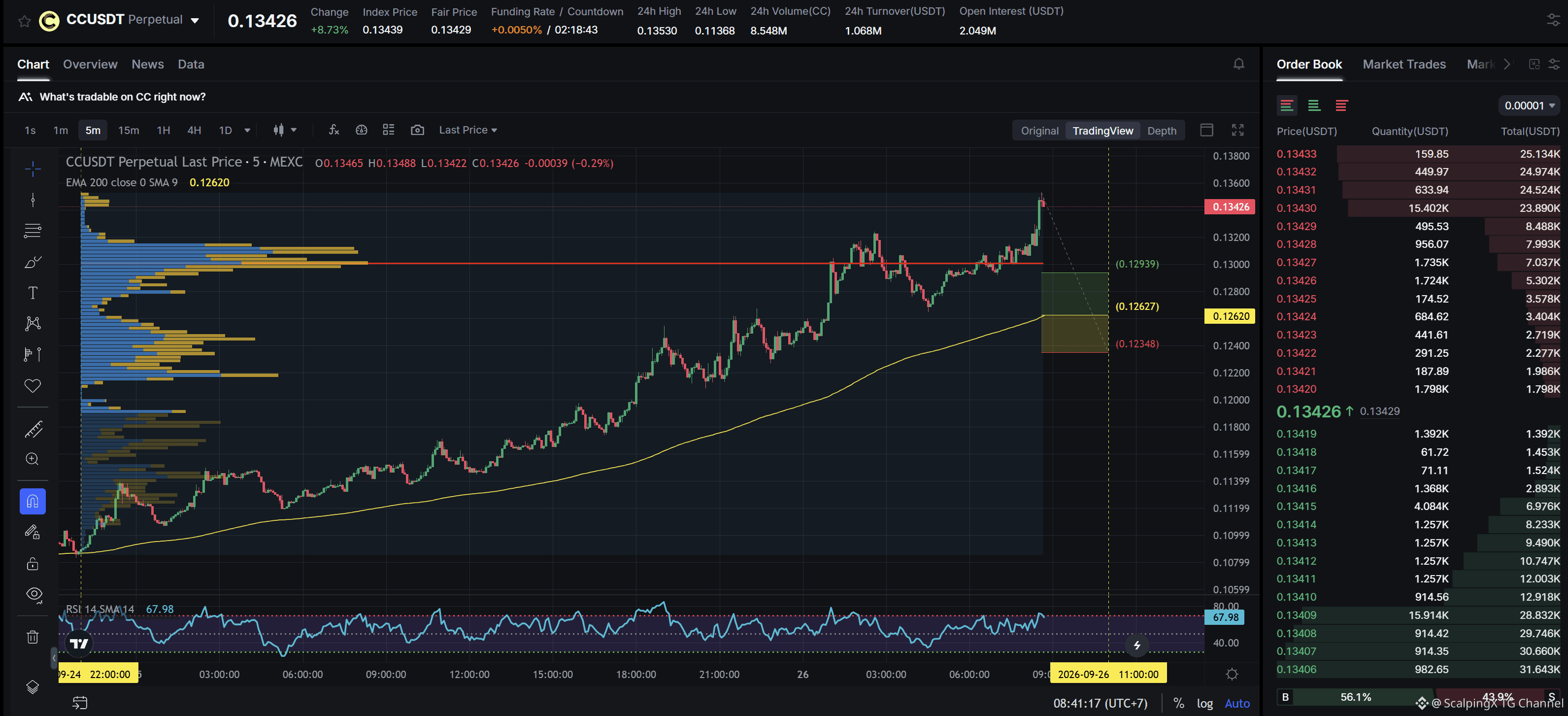Viewport: 1568px width, 716px height.
Task: Open the Overview tab
Action: tap(90, 64)
